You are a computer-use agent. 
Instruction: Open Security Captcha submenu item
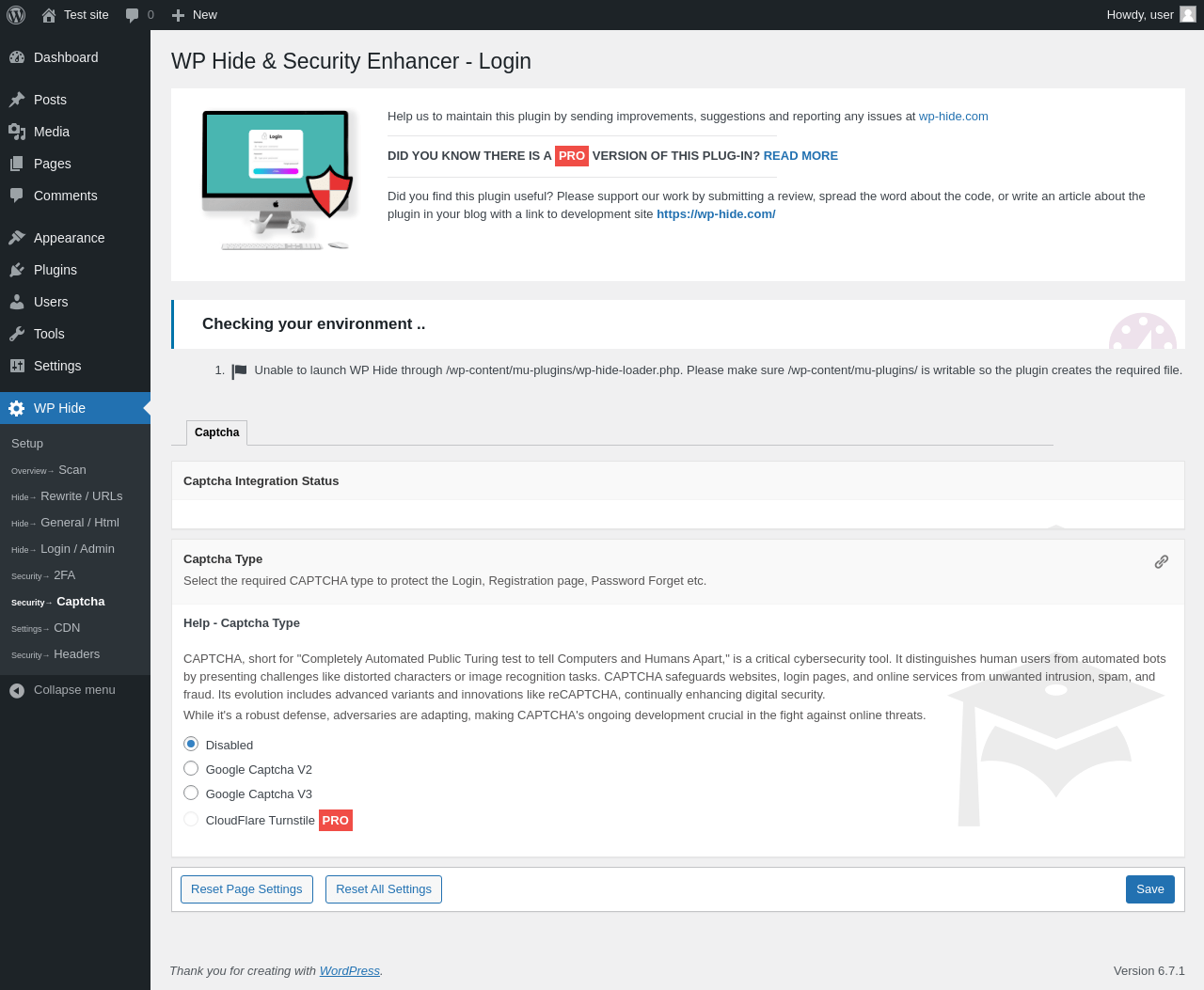pyautogui.click(x=58, y=602)
